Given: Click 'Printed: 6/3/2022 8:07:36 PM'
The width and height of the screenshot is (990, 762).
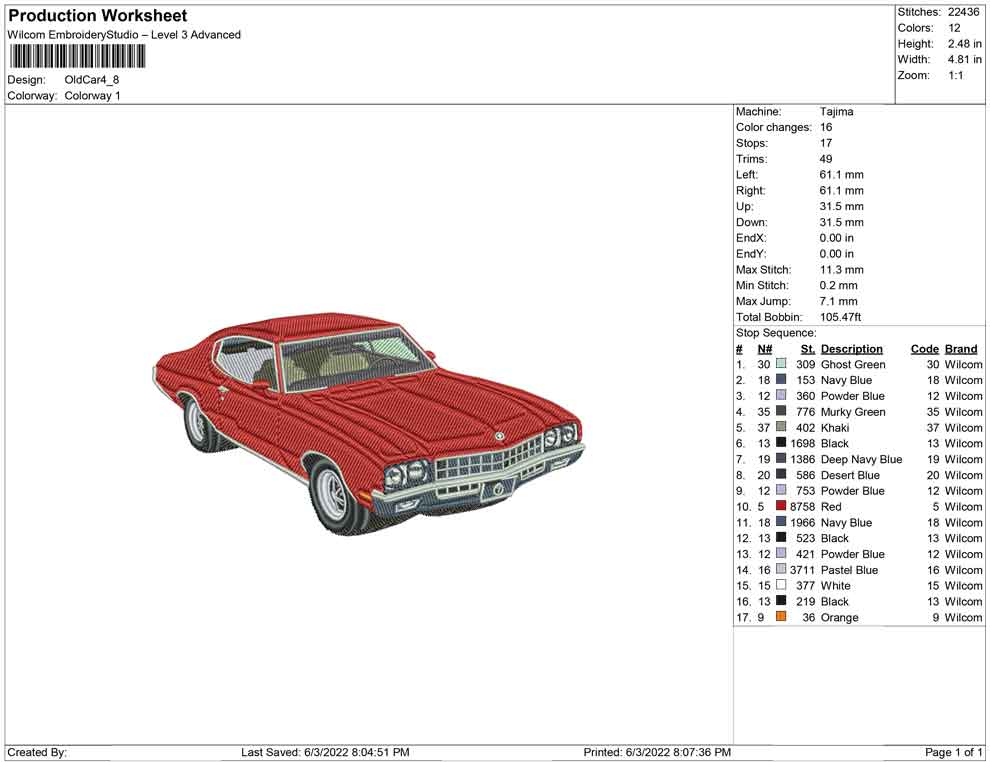Looking at the screenshot, I should [x=657, y=751].
